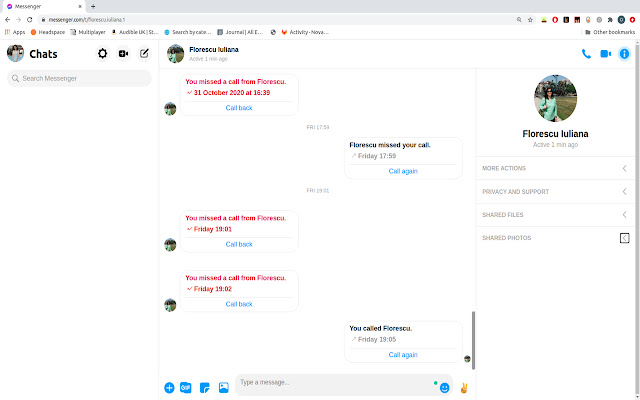Image resolution: width=640 pixels, height=400 pixels.
Task: Click the address bar URL
Action: (87, 20)
